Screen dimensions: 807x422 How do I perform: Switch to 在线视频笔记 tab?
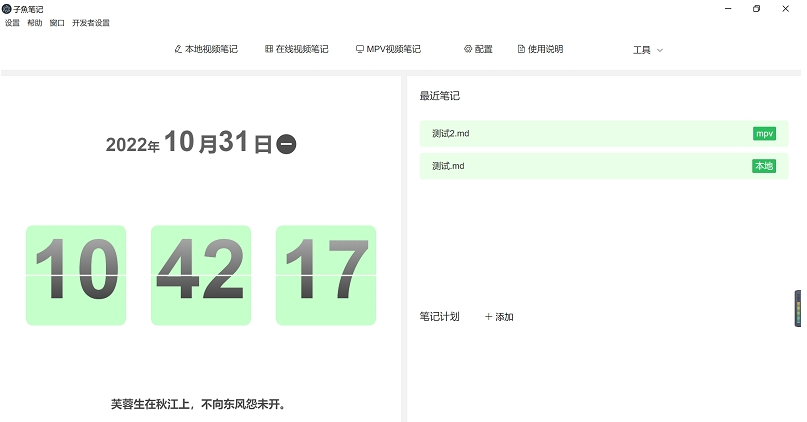[296, 49]
